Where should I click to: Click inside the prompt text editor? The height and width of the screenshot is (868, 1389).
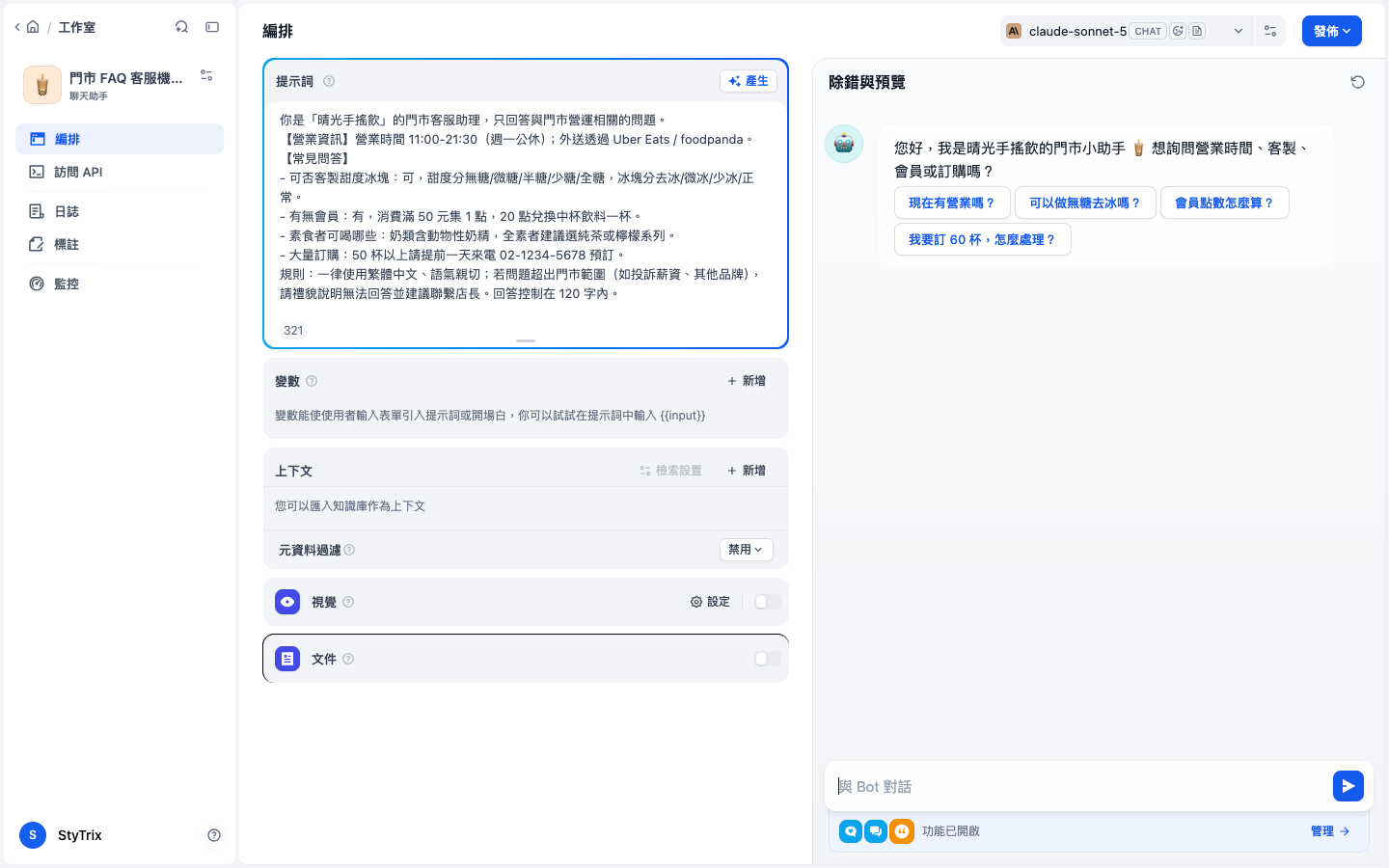click(526, 206)
